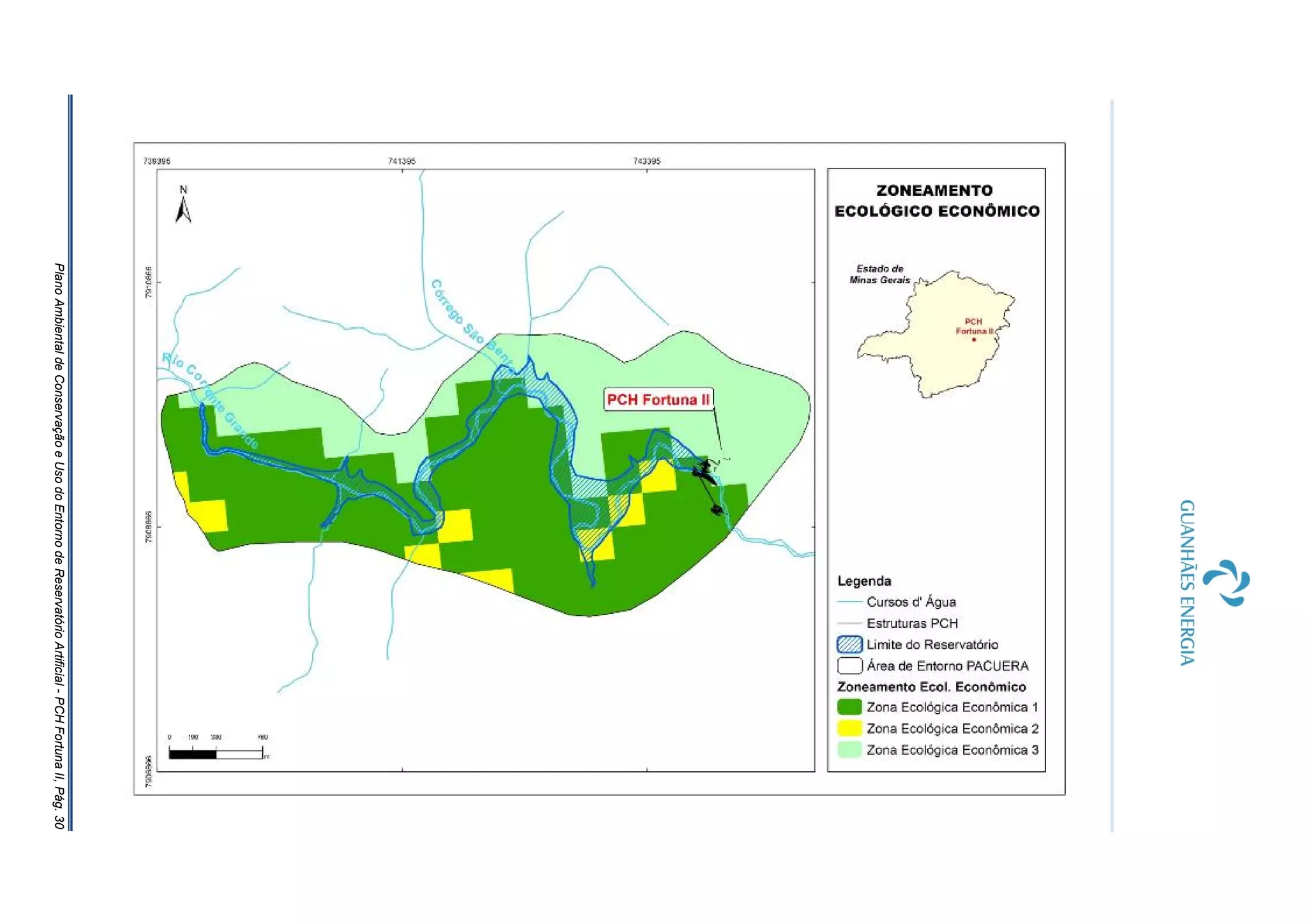The height and width of the screenshot is (924, 1307).
Task: Click the map scale bar
Action: pyautogui.click(x=216, y=754)
